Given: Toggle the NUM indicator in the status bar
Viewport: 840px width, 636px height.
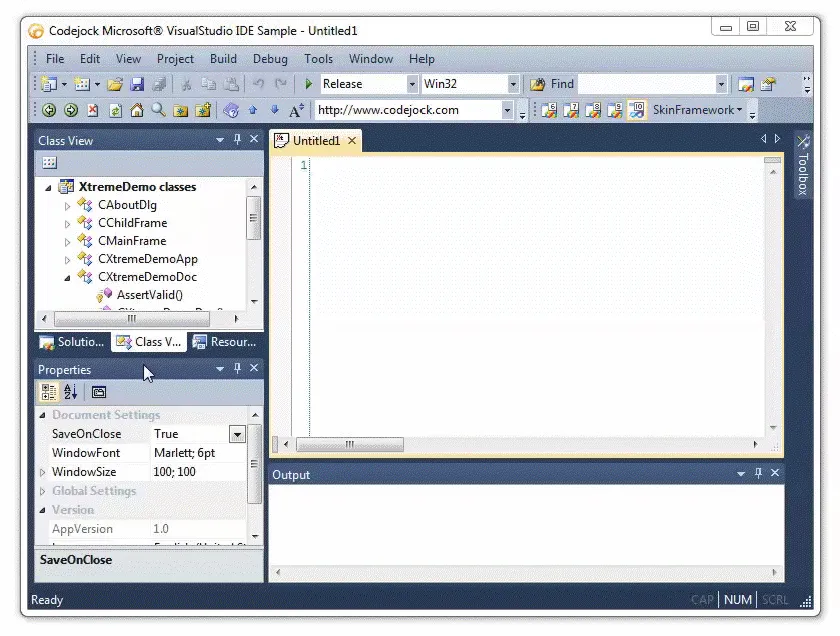Looking at the screenshot, I should tap(737, 599).
